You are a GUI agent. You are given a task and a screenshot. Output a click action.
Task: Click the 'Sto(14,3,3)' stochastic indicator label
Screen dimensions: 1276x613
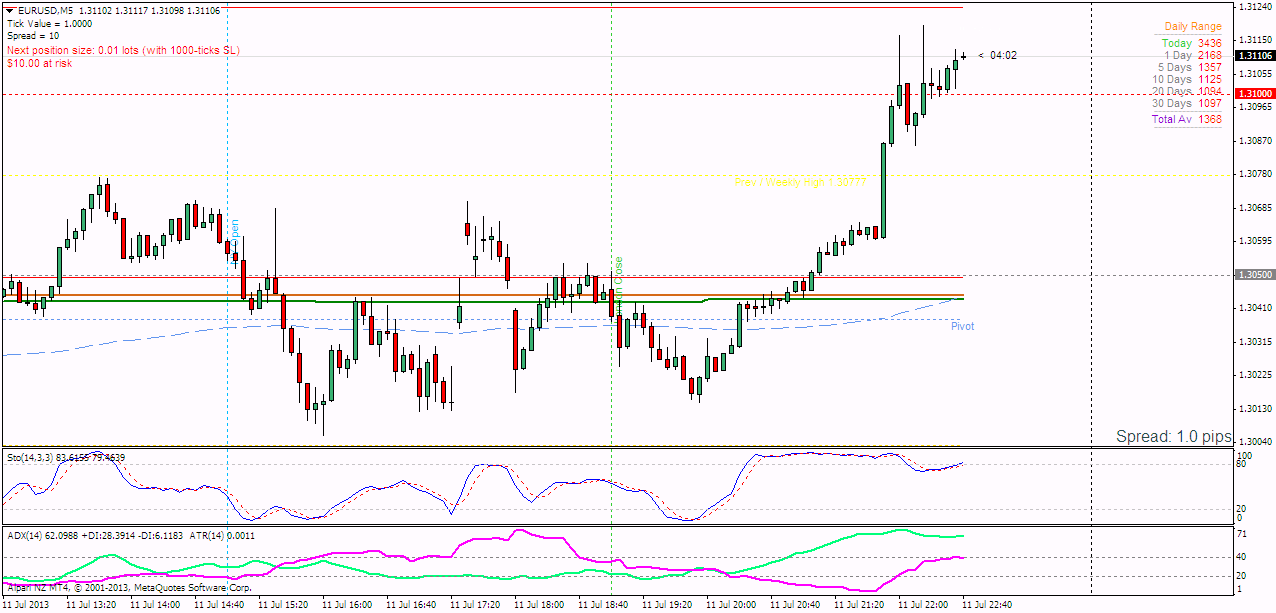(x=32, y=456)
